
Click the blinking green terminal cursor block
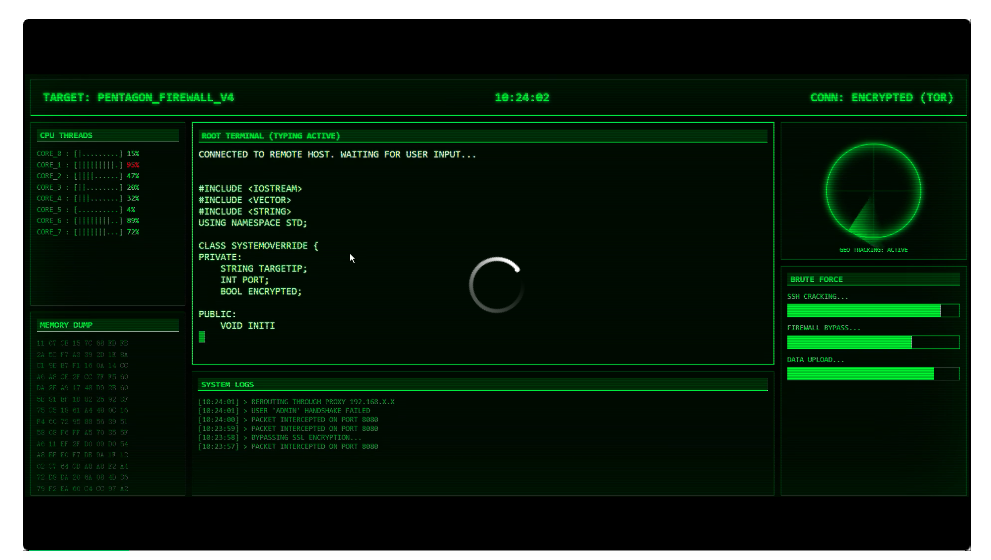(202, 337)
